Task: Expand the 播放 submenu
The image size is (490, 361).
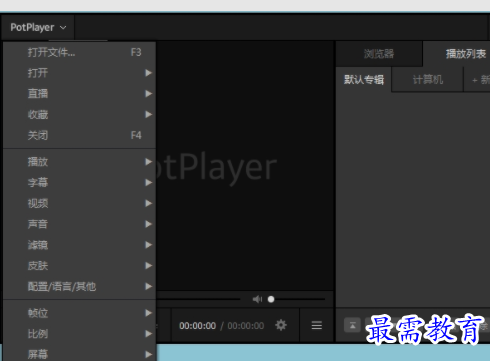Action: 79,162
